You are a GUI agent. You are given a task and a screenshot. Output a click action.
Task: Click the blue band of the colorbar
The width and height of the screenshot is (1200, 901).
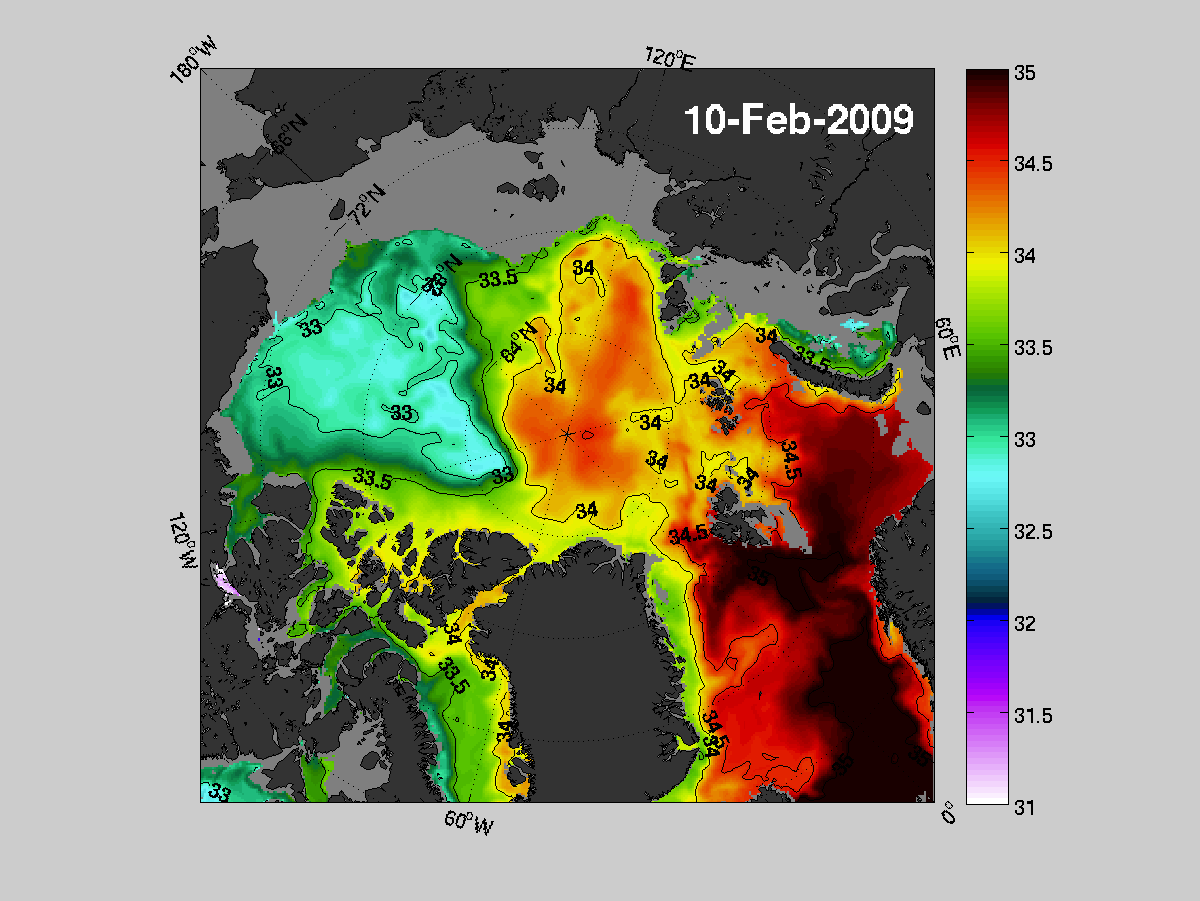[987, 624]
